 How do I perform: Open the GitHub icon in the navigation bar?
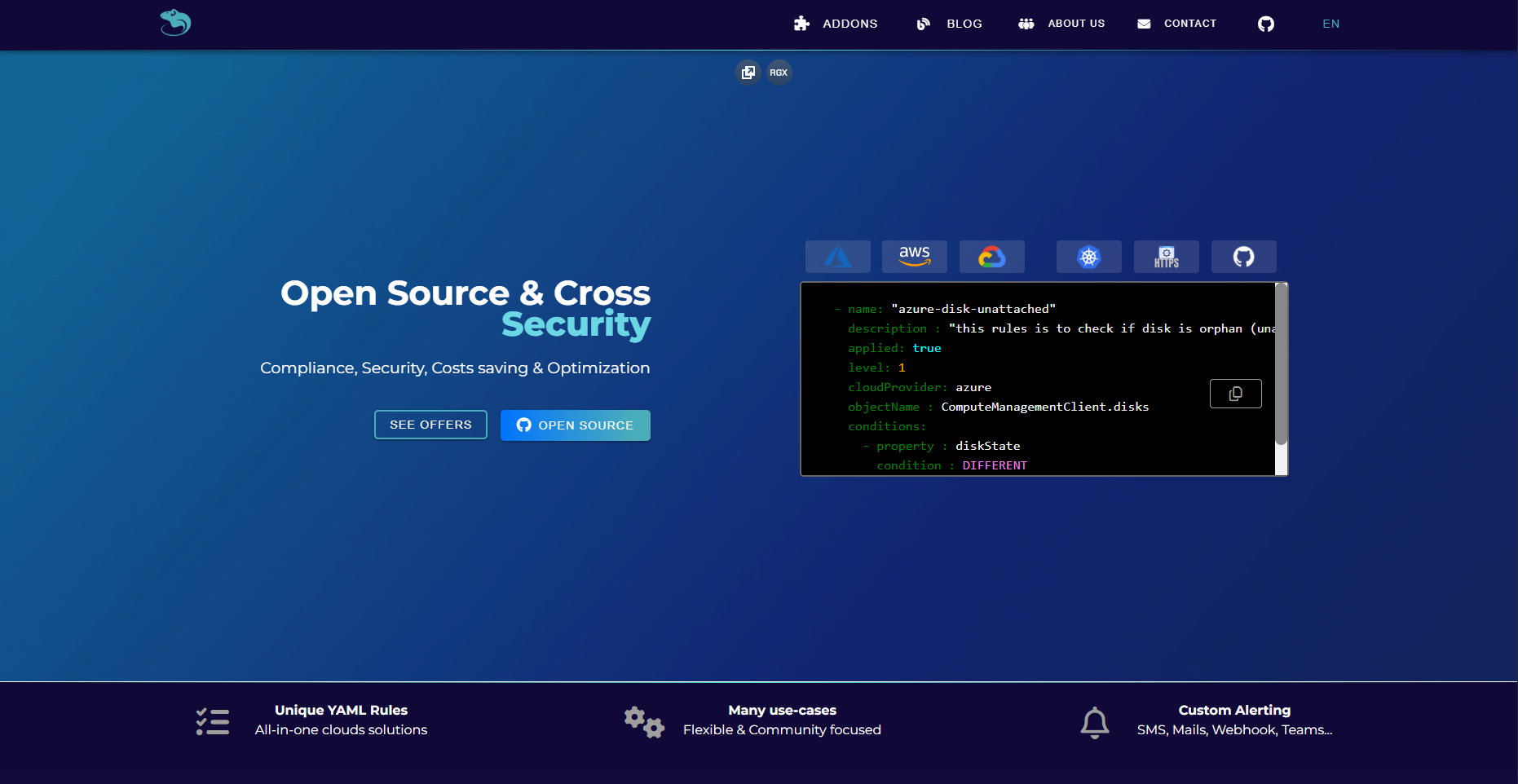point(1265,24)
